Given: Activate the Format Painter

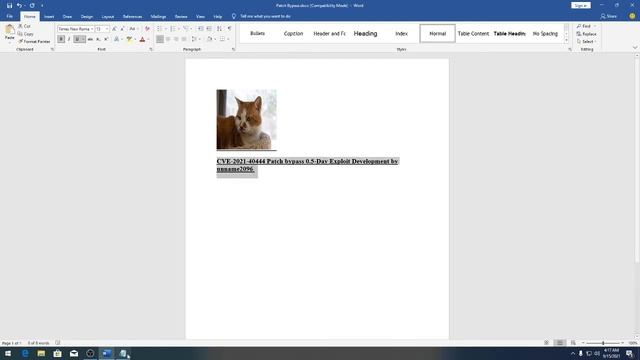Looking at the screenshot, I should (x=34, y=42).
